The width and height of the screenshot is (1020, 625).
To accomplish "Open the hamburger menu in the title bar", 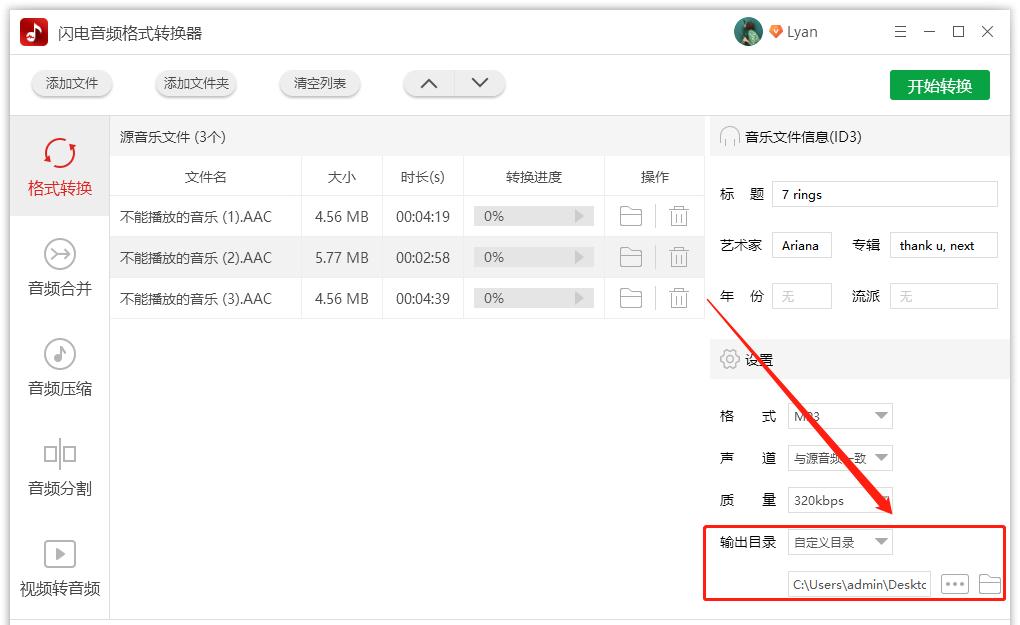I will [900, 31].
